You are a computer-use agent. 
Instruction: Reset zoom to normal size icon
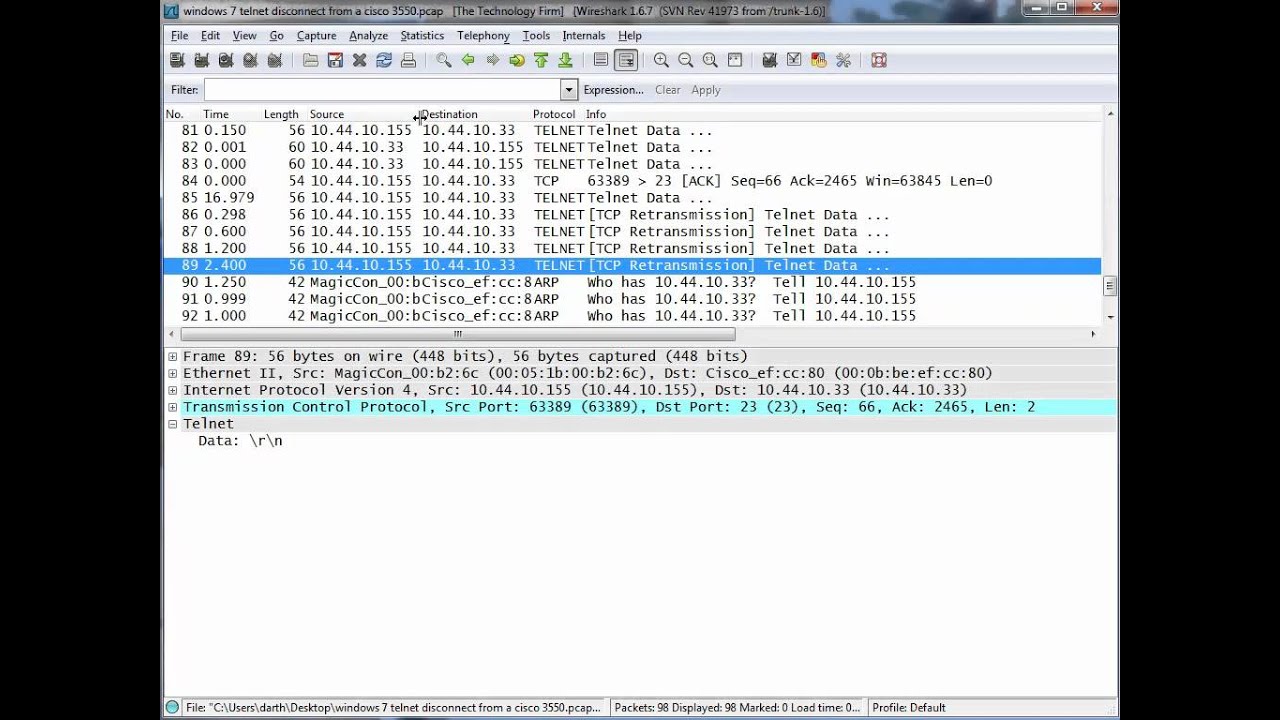[x=710, y=60]
